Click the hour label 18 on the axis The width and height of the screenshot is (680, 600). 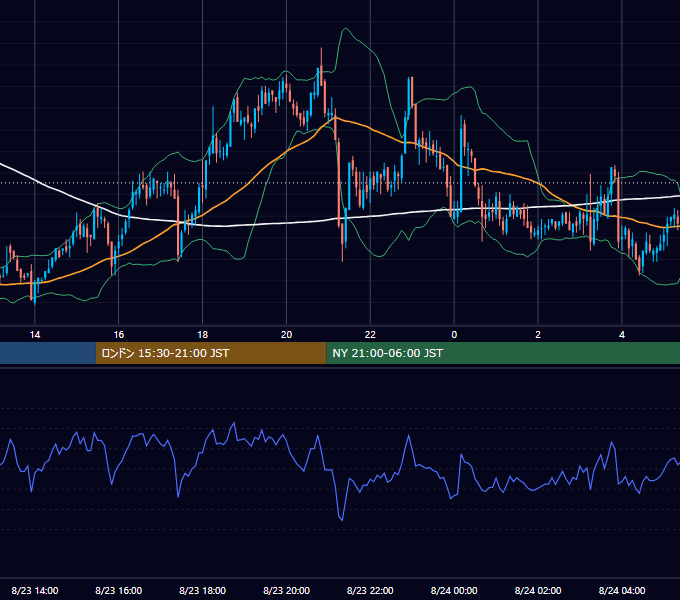[203, 335]
